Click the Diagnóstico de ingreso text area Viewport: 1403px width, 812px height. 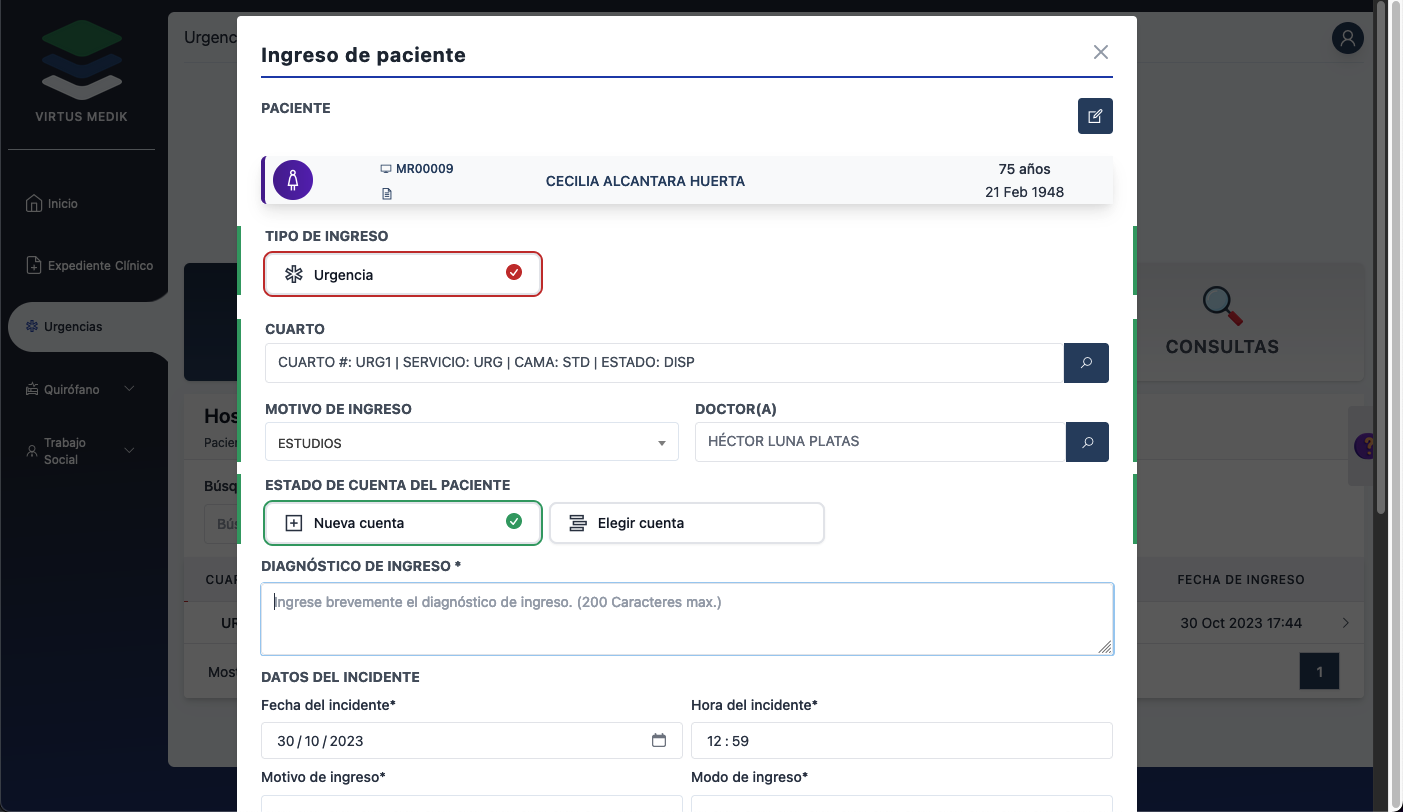tap(687, 619)
